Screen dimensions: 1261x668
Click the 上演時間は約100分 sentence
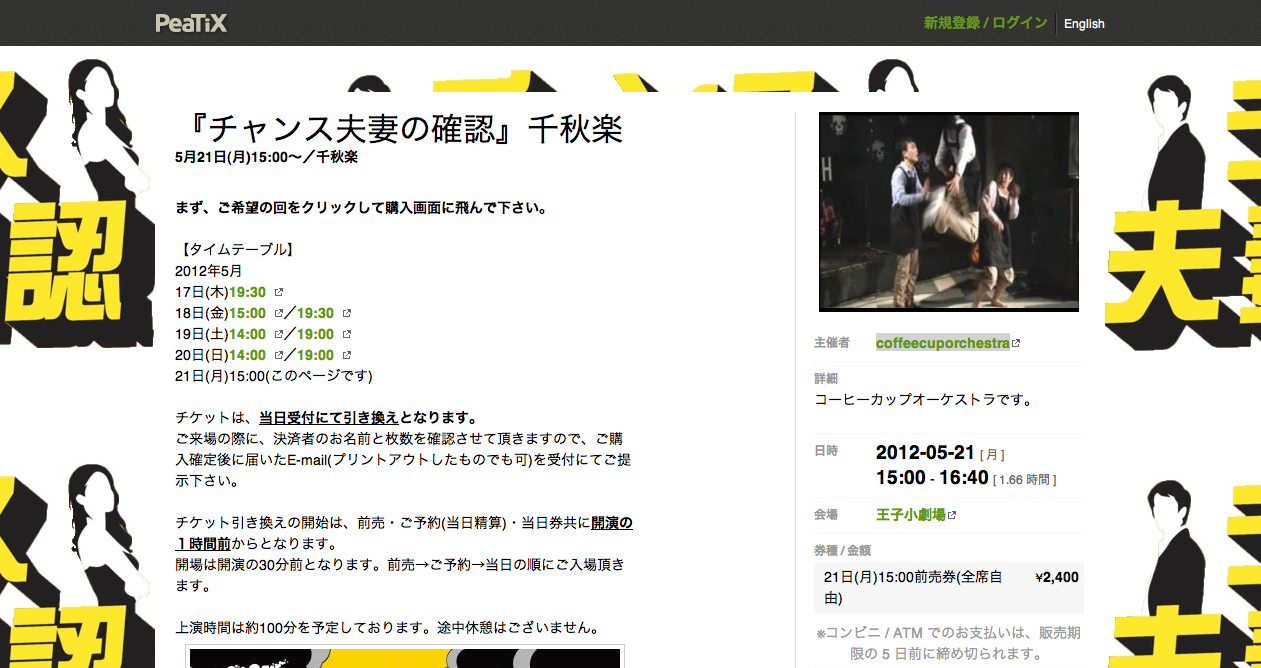coord(387,629)
